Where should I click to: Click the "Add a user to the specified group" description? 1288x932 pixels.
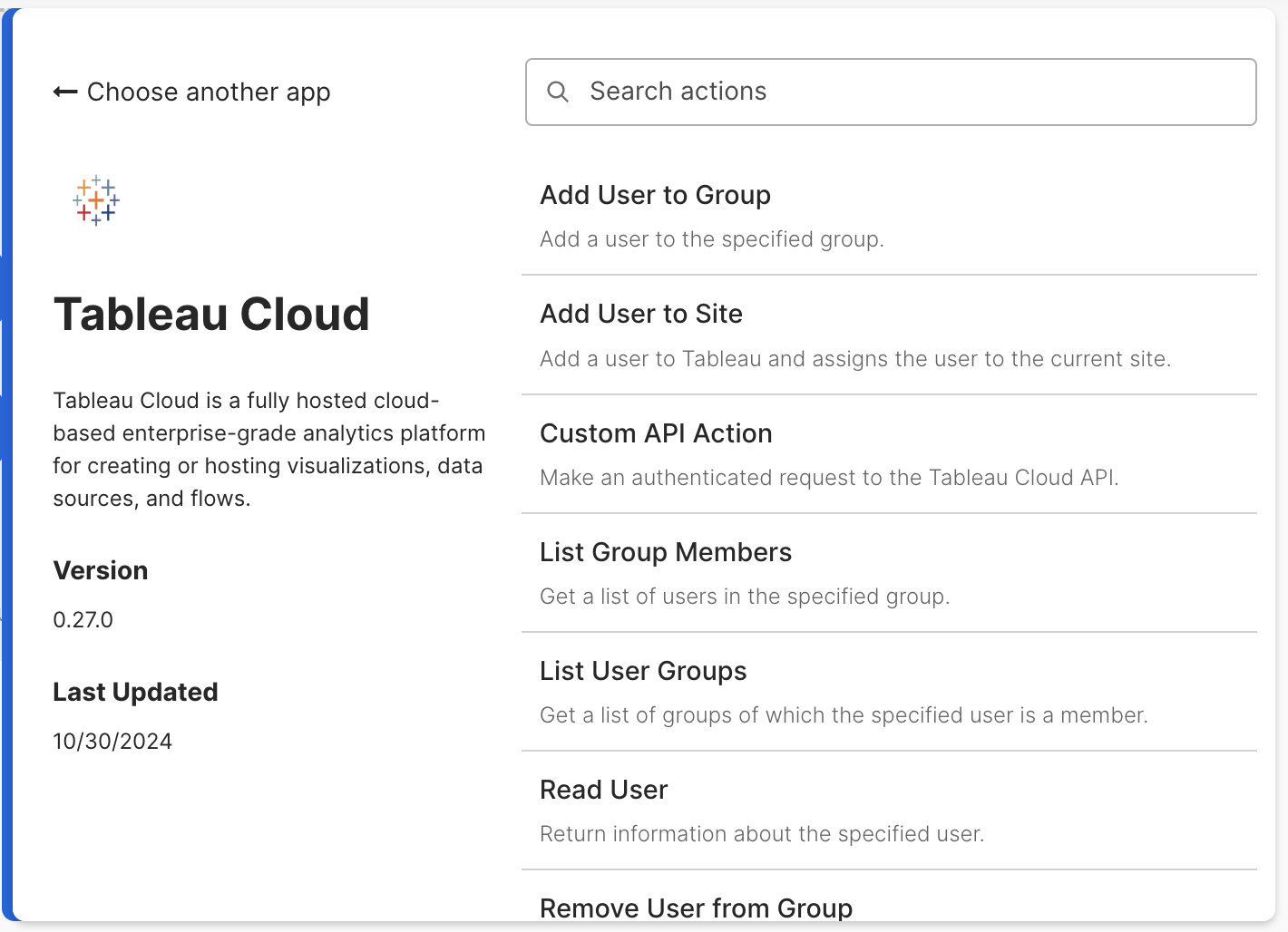click(x=711, y=239)
